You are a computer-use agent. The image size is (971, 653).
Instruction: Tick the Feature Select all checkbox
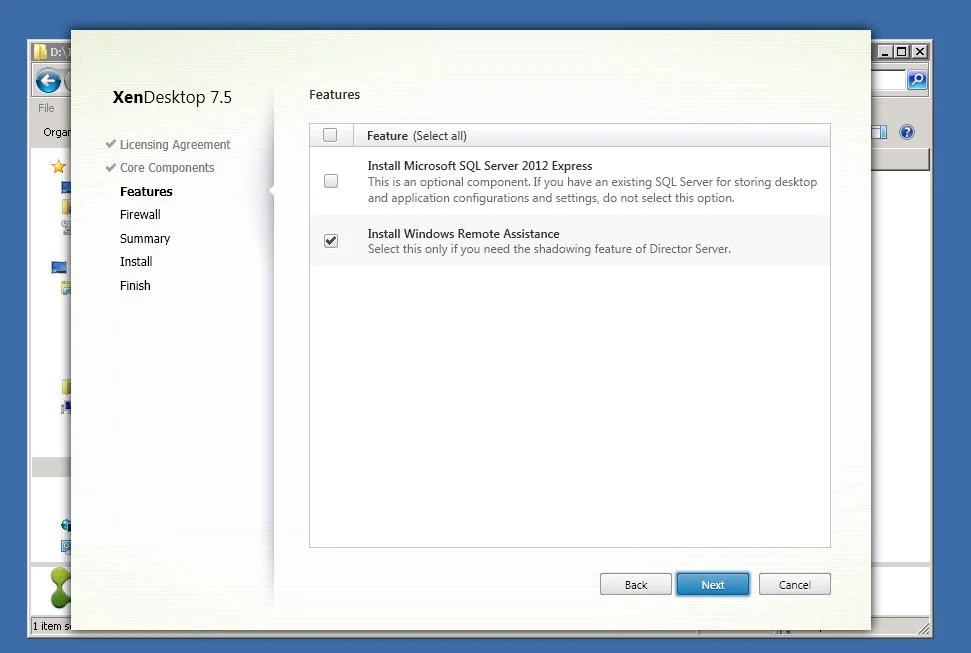330,135
